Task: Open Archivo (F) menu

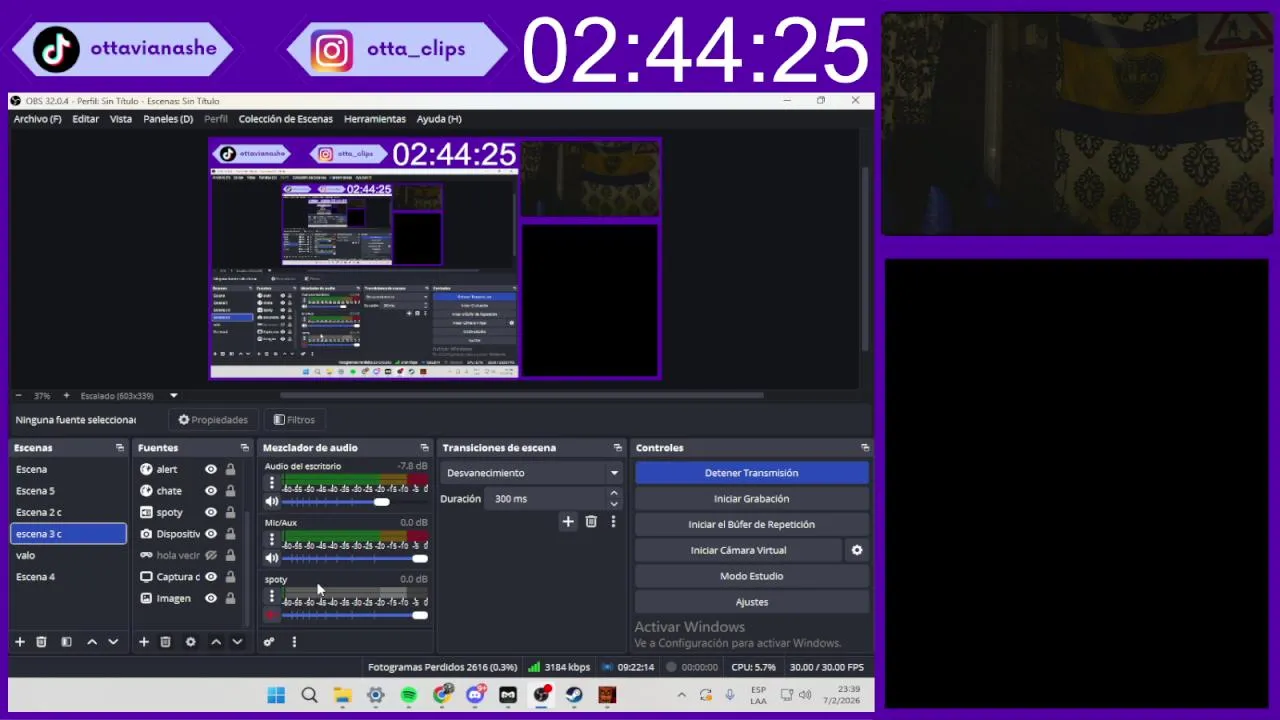Action: pos(37,119)
